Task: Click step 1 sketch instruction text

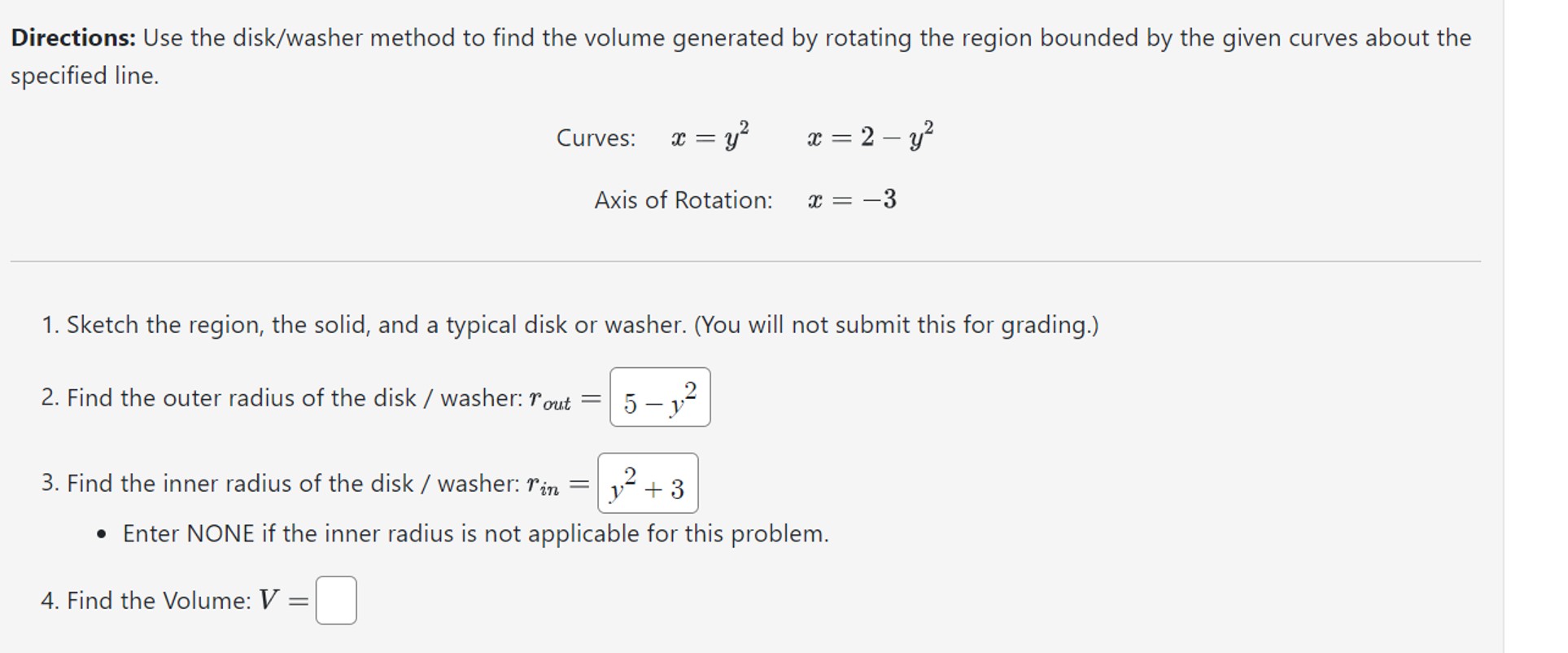Action: pyautogui.click(x=570, y=324)
